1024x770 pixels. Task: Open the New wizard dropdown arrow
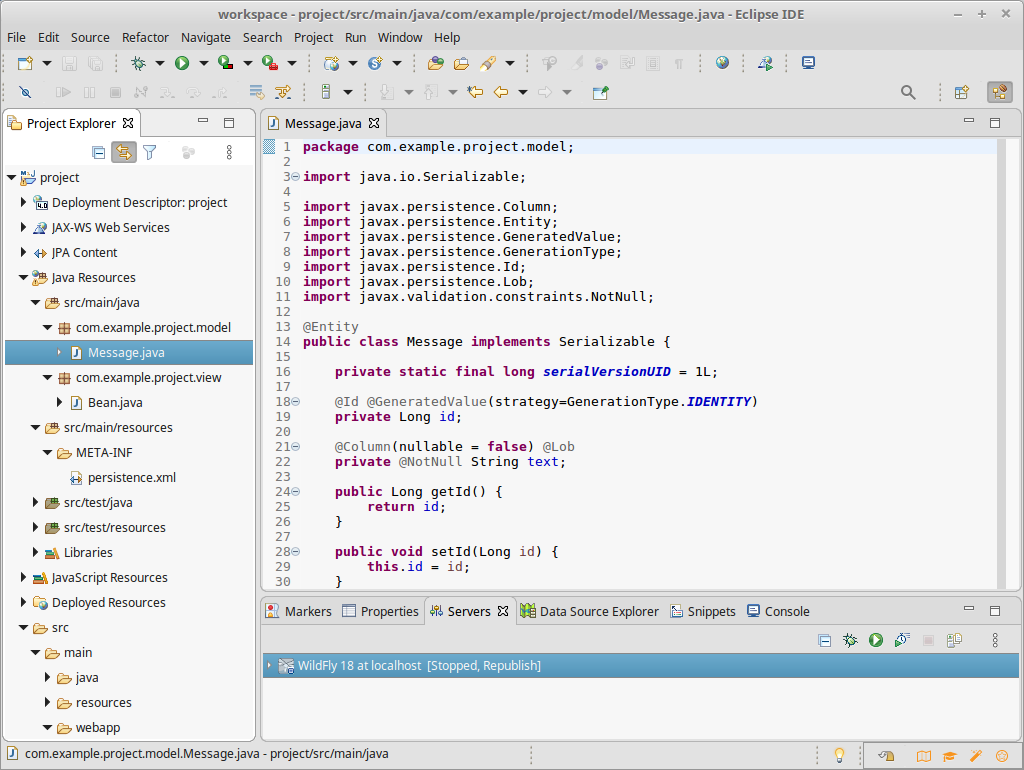click(x=44, y=62)
